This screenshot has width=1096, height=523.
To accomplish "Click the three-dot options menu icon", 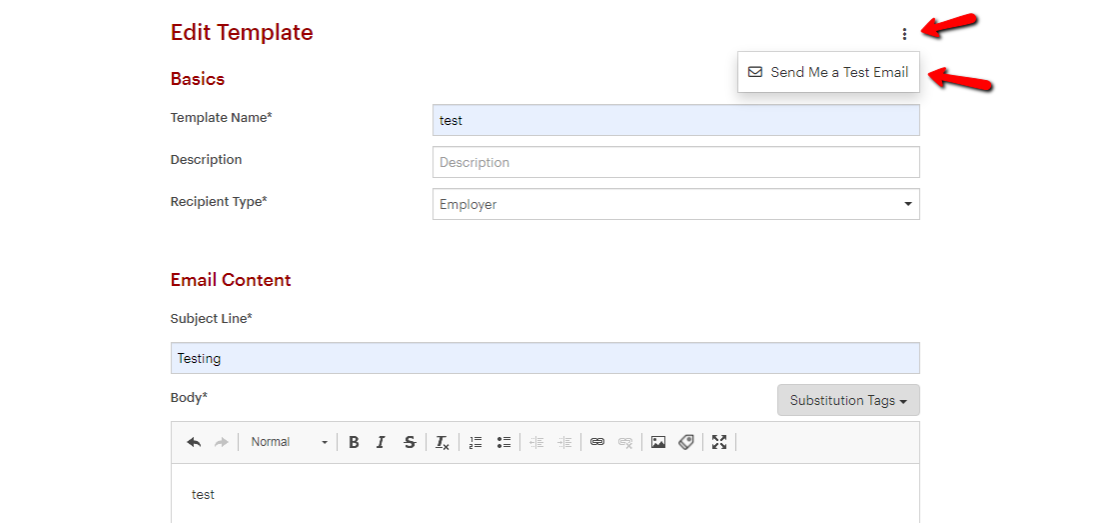I will 904,34.
